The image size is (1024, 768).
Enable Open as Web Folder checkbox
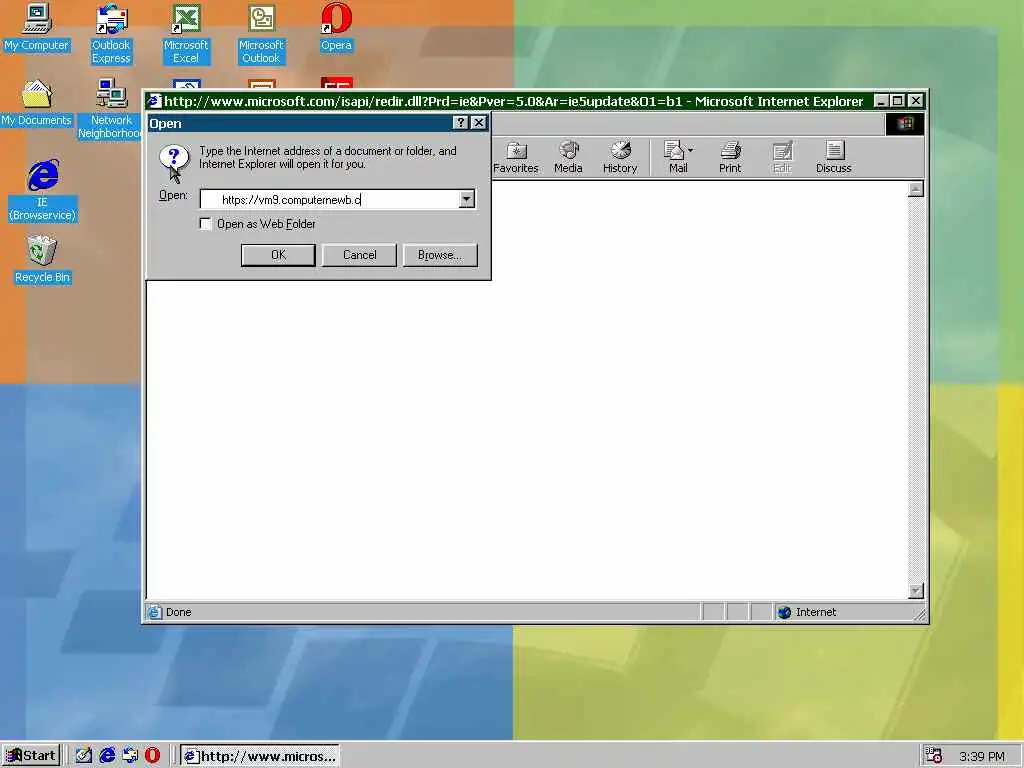coord(206,224)
